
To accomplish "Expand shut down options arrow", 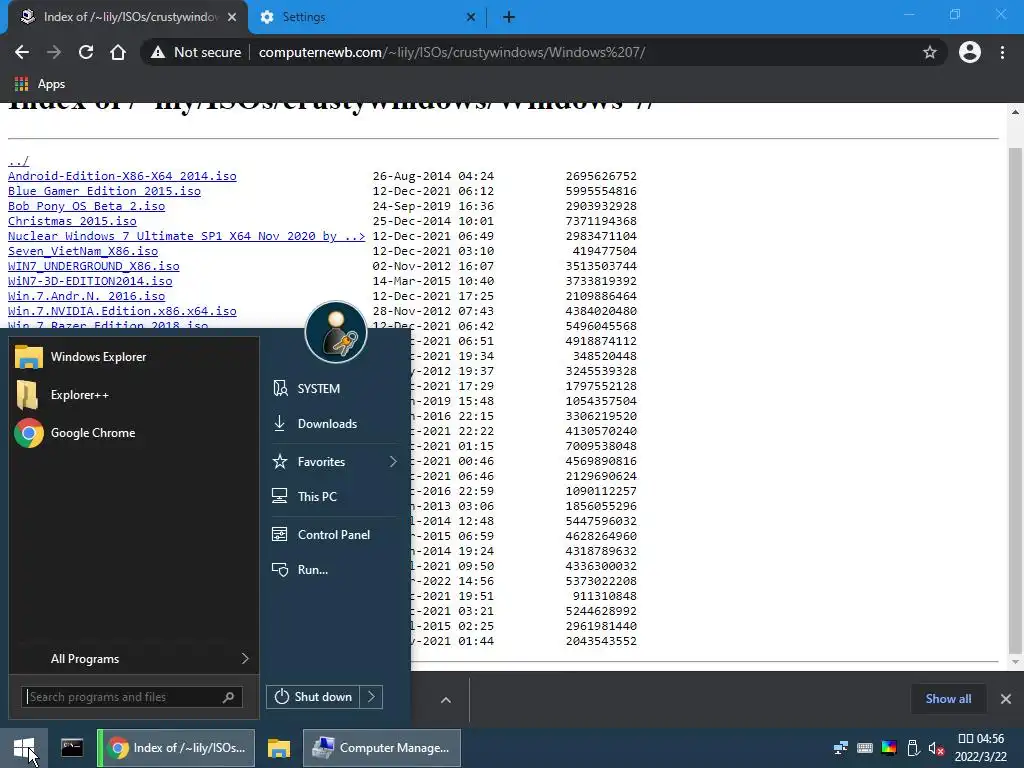I will tap(371, 697).
